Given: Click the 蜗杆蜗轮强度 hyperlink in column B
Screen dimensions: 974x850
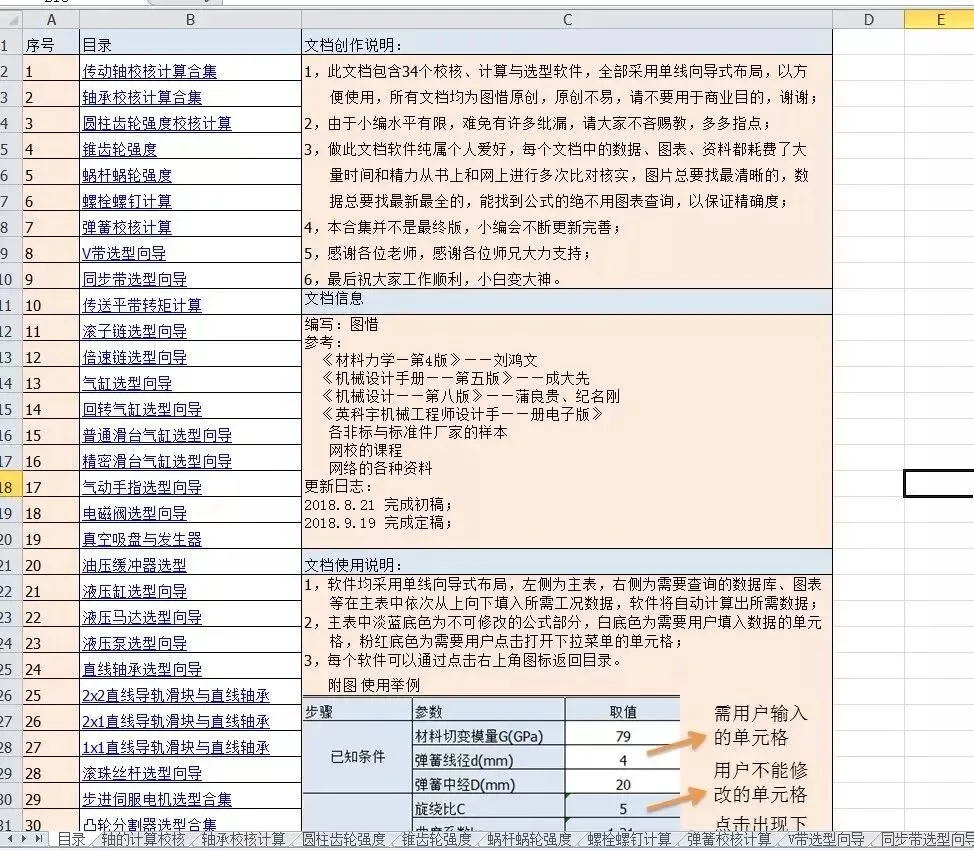Looking at the screenshot, I should [127, 176].
